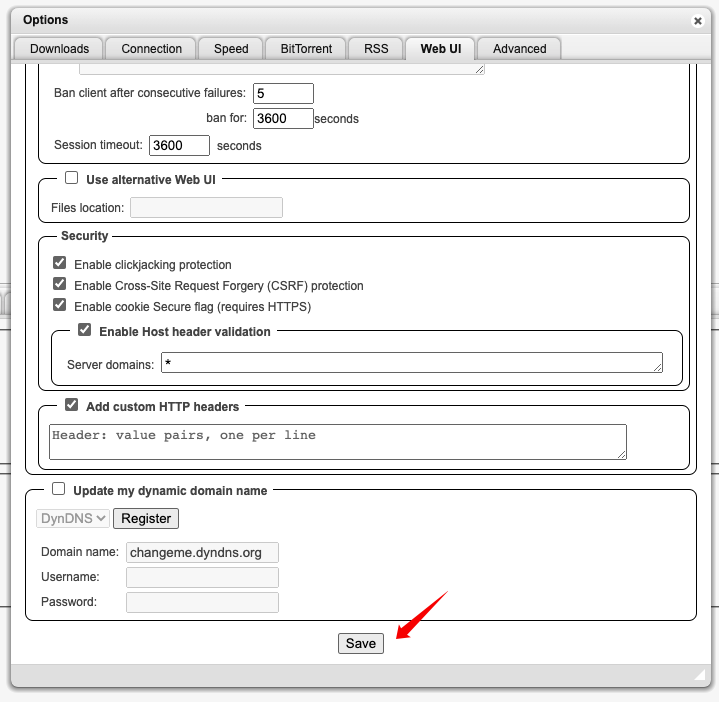
Task: Select the BitTorrent tab
Action: 306,49
